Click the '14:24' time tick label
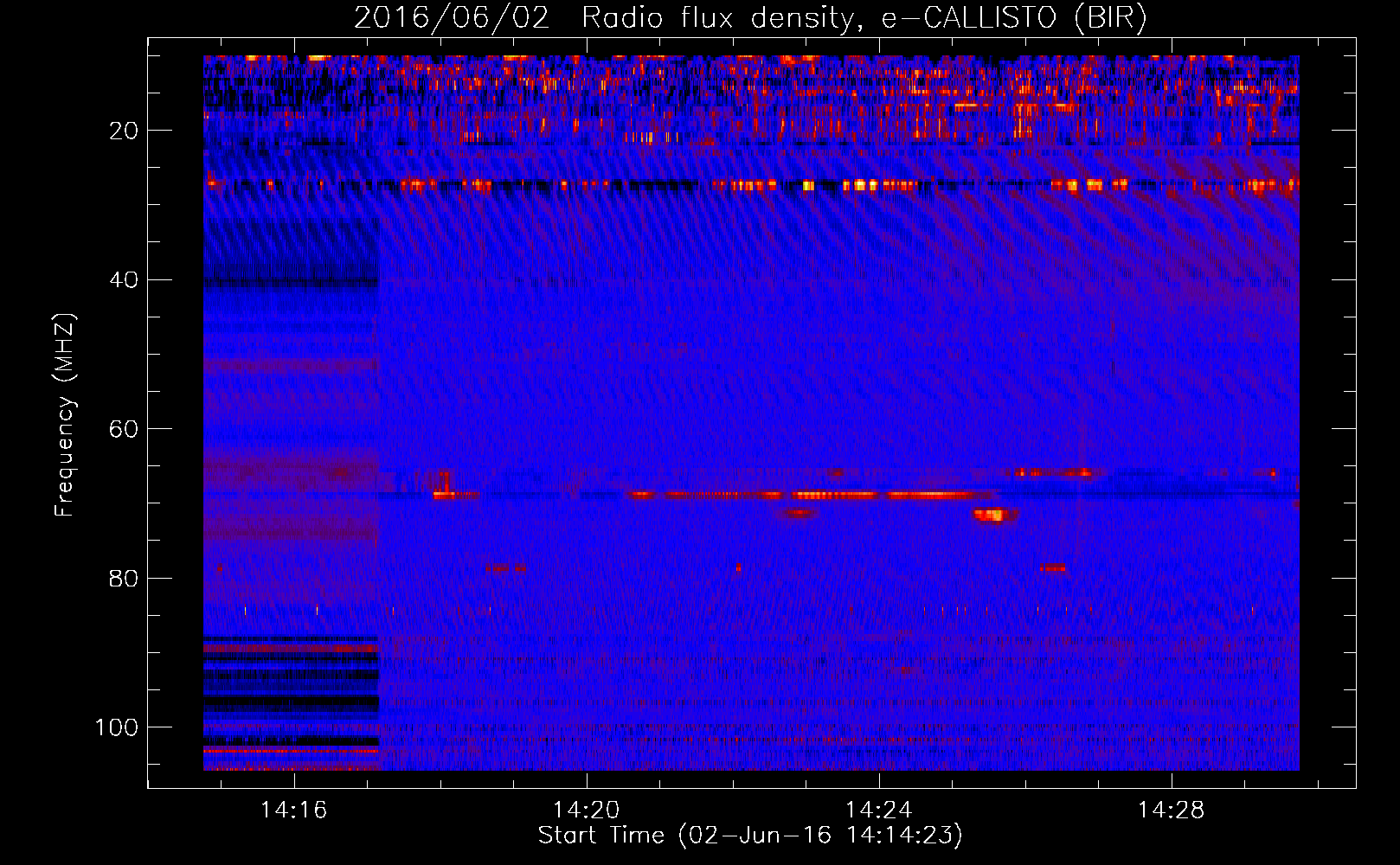 [x=879, y=811]
